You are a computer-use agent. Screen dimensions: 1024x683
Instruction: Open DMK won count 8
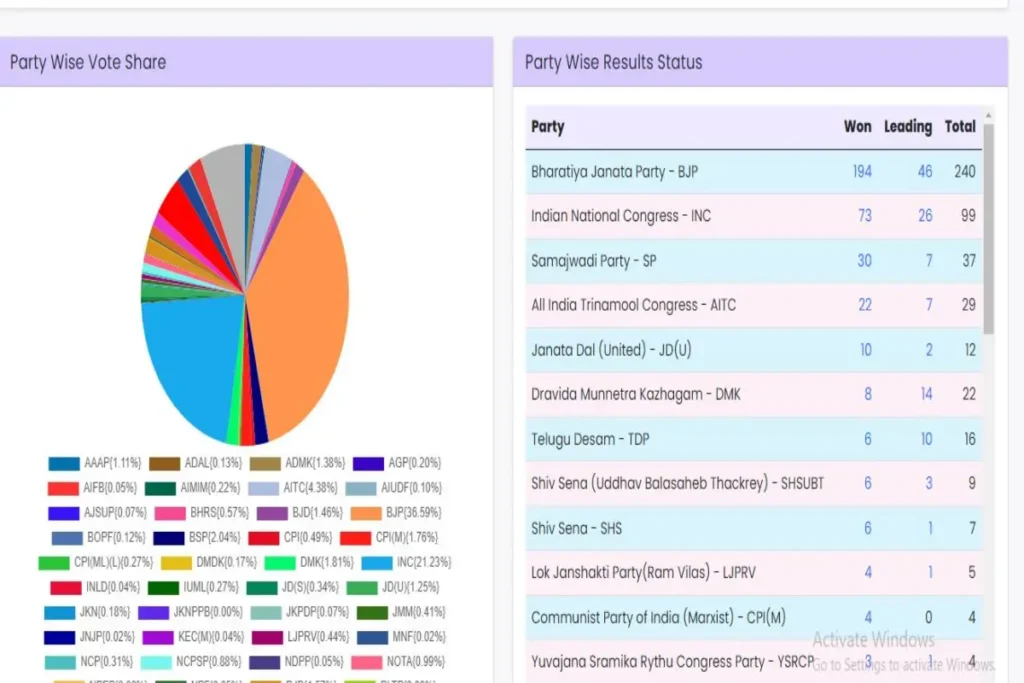pyautogui.click(x=868, y=394)
